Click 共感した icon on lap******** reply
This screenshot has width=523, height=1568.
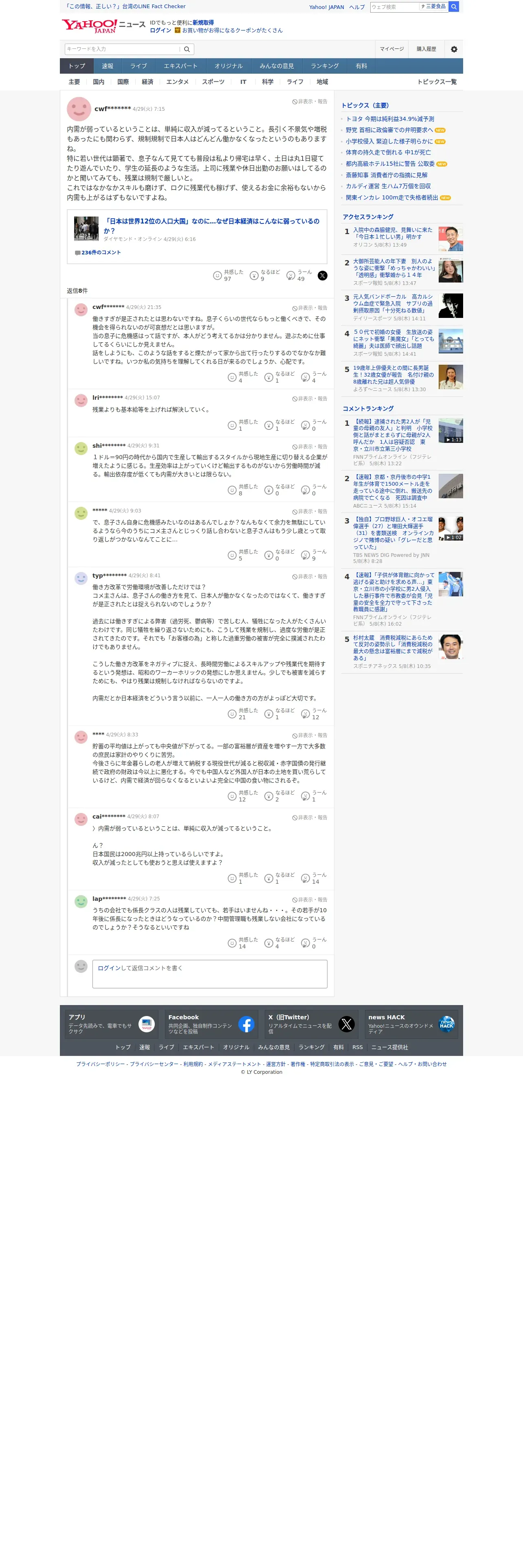(232, 943)
